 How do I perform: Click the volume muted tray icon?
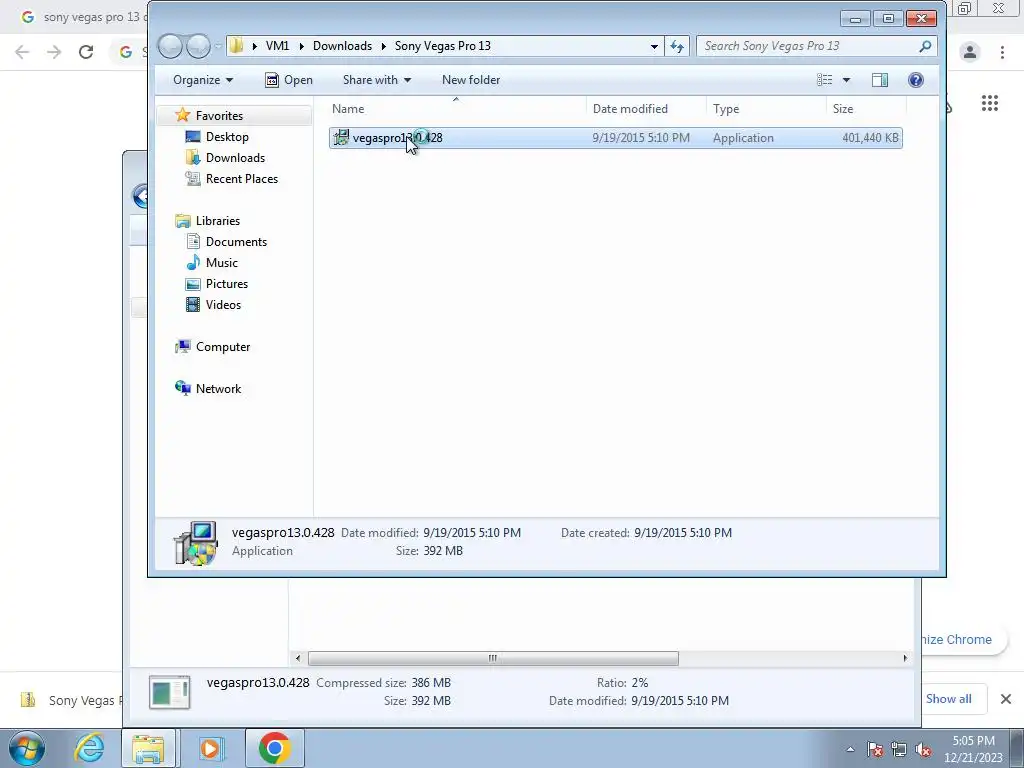point(923,750)
